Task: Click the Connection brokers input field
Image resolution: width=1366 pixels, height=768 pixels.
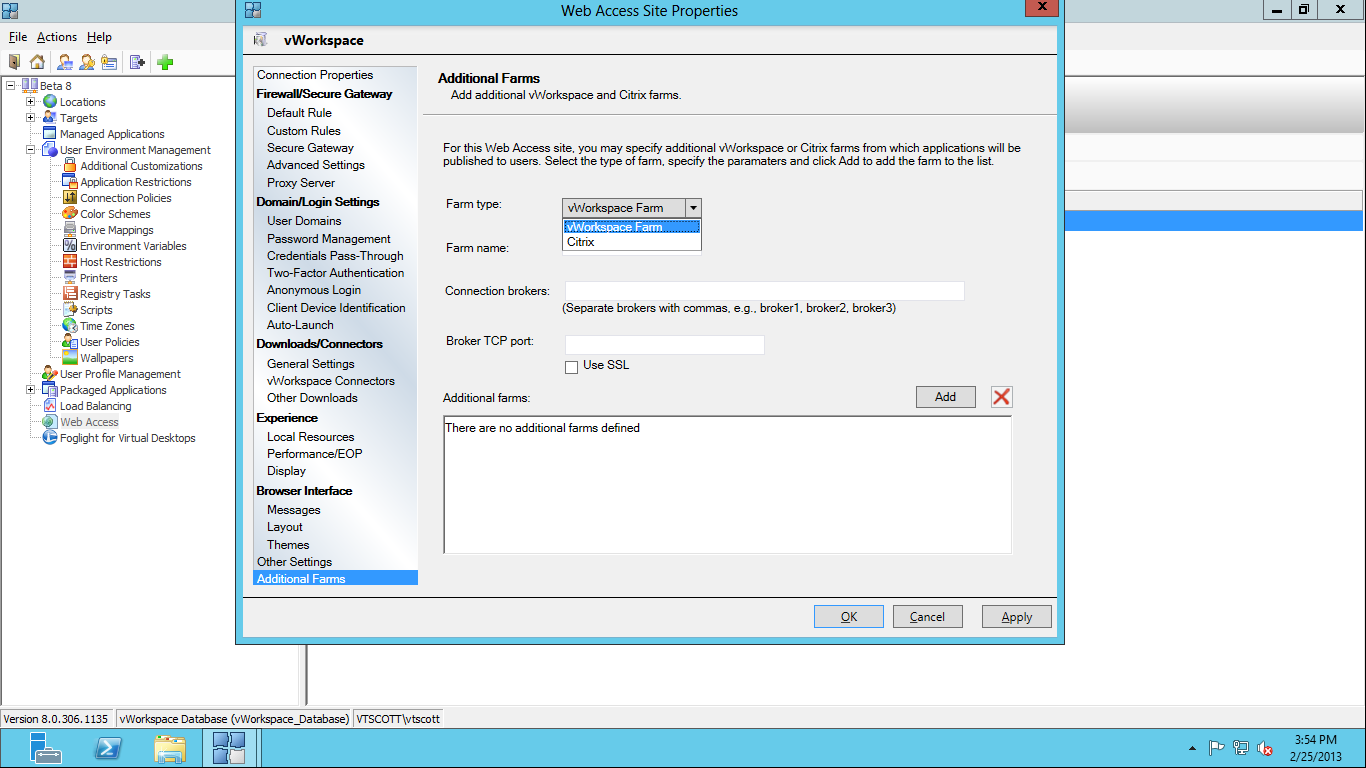Action: pyautogui.click(x=765, y=291)
